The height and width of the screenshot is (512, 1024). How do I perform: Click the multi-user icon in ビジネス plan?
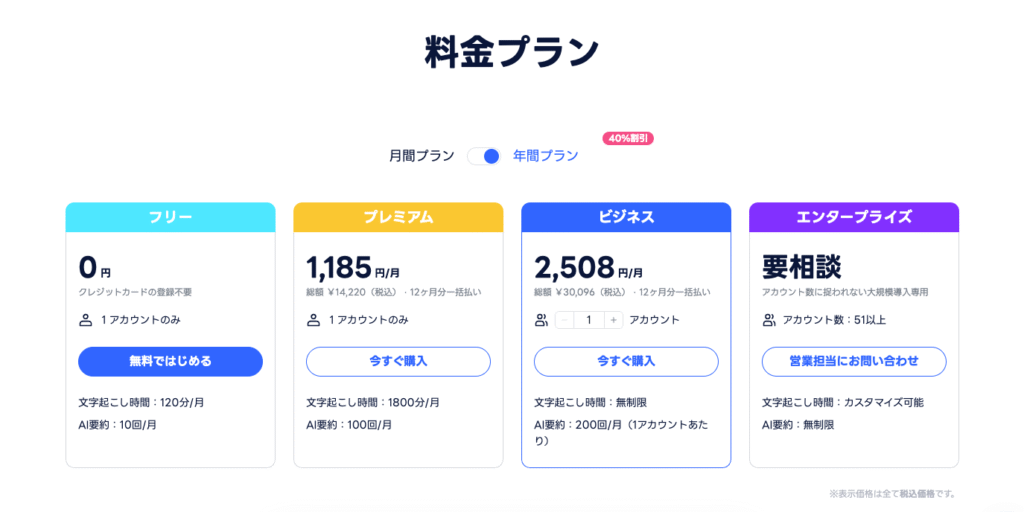[541, 320]
